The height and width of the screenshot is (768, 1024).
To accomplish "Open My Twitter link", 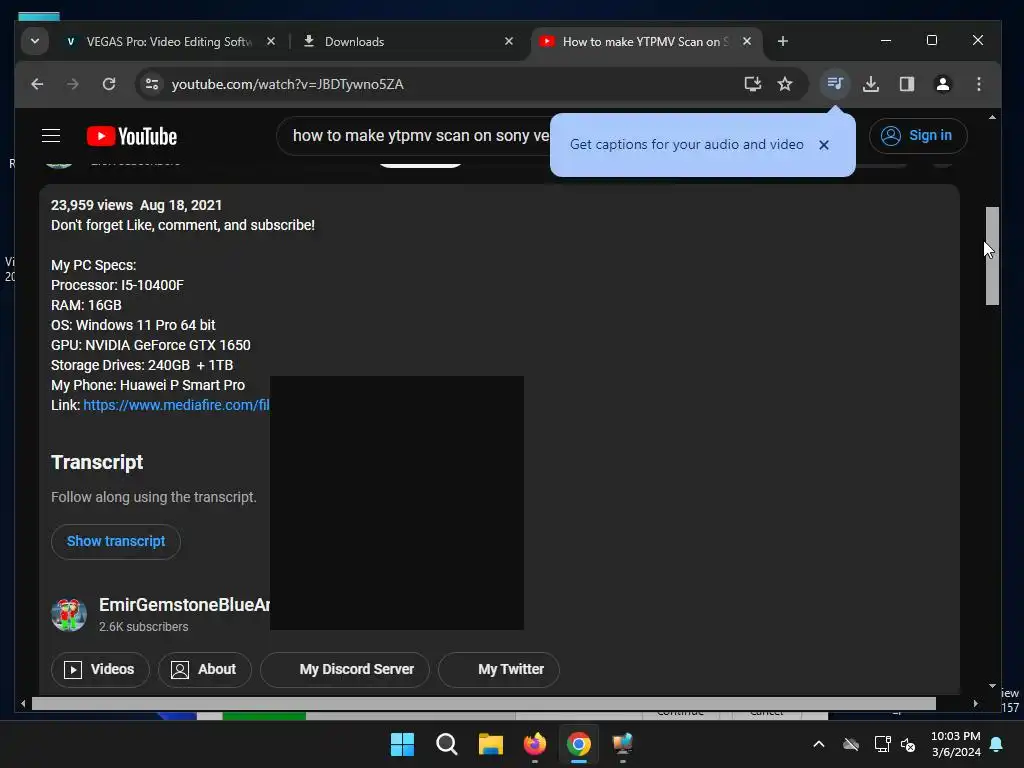I will 499,669.
